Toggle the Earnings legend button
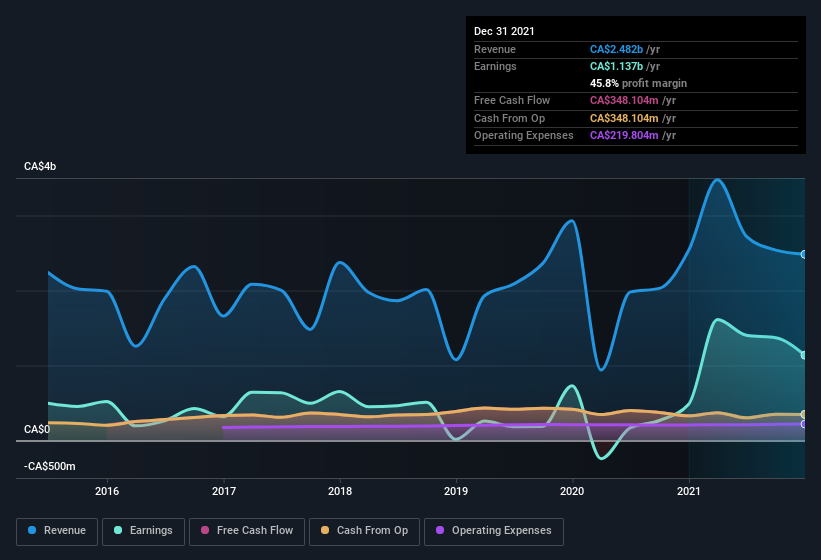 pyautogui.click(x=143, y=531)
